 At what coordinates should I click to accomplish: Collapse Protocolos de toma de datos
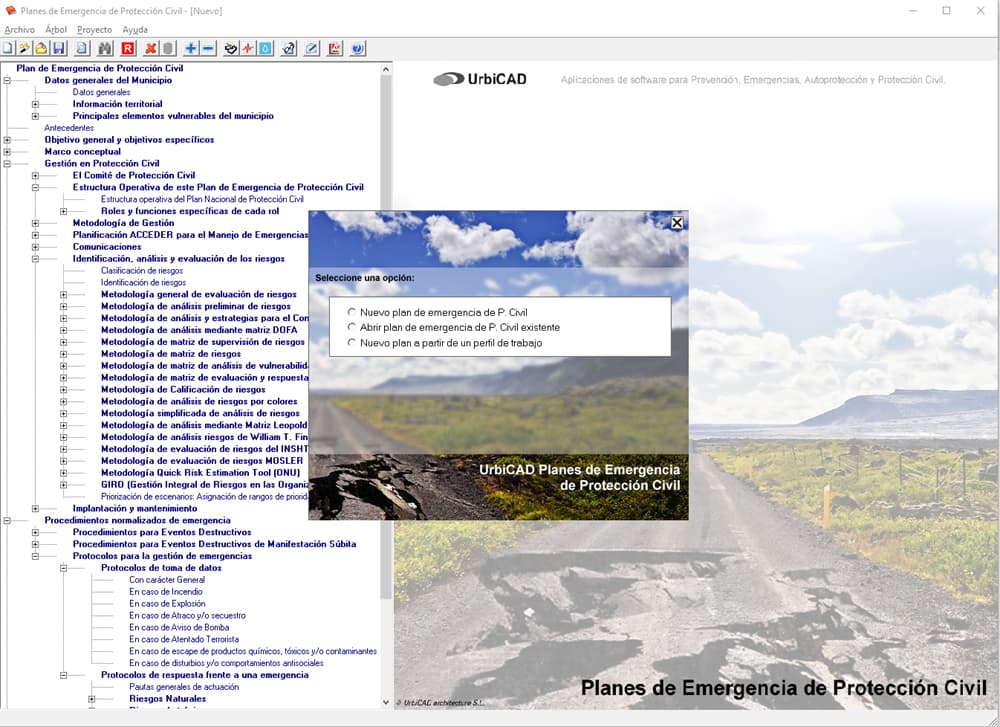63,568
